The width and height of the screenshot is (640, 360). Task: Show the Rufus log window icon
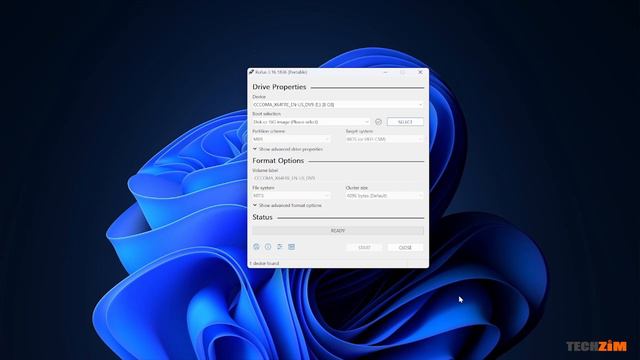tap(291, 247)
